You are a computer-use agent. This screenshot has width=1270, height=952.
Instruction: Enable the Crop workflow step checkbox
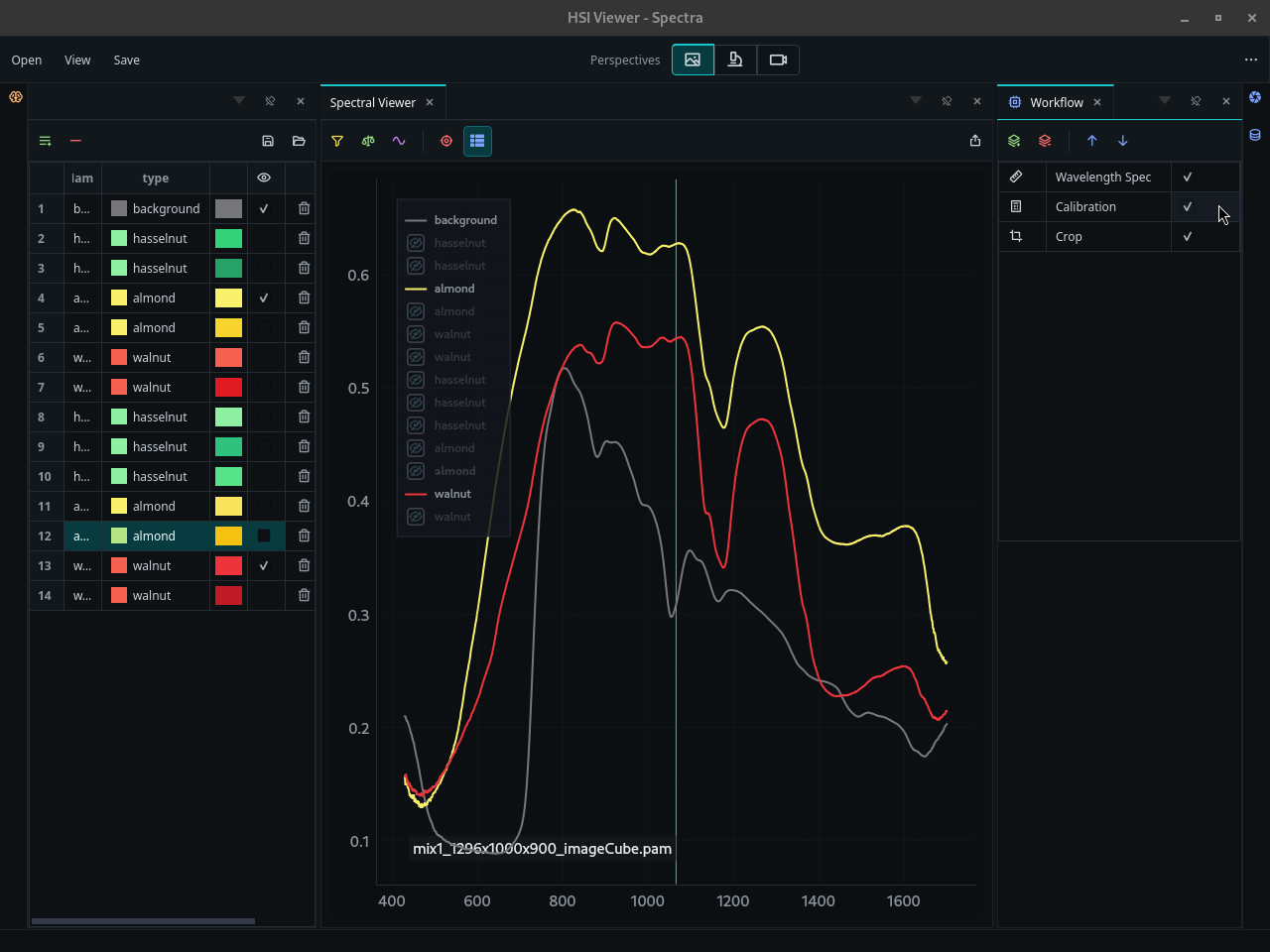click(1188, 236)
